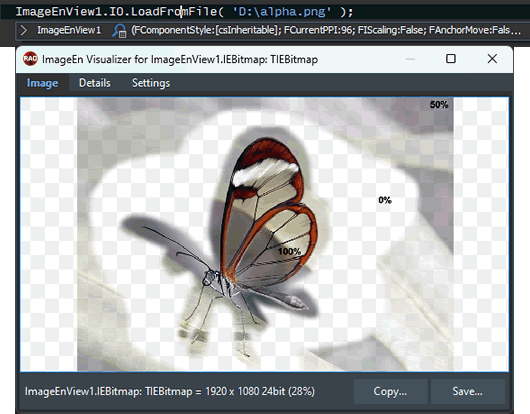
Task: Click the 50% label in image corner
Action: (439, 105)
